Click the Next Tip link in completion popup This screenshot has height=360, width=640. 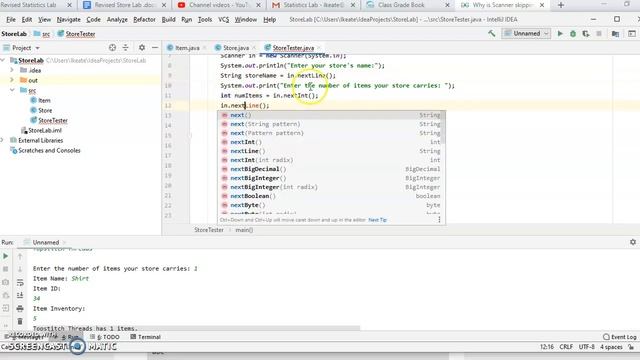point(378,220)
